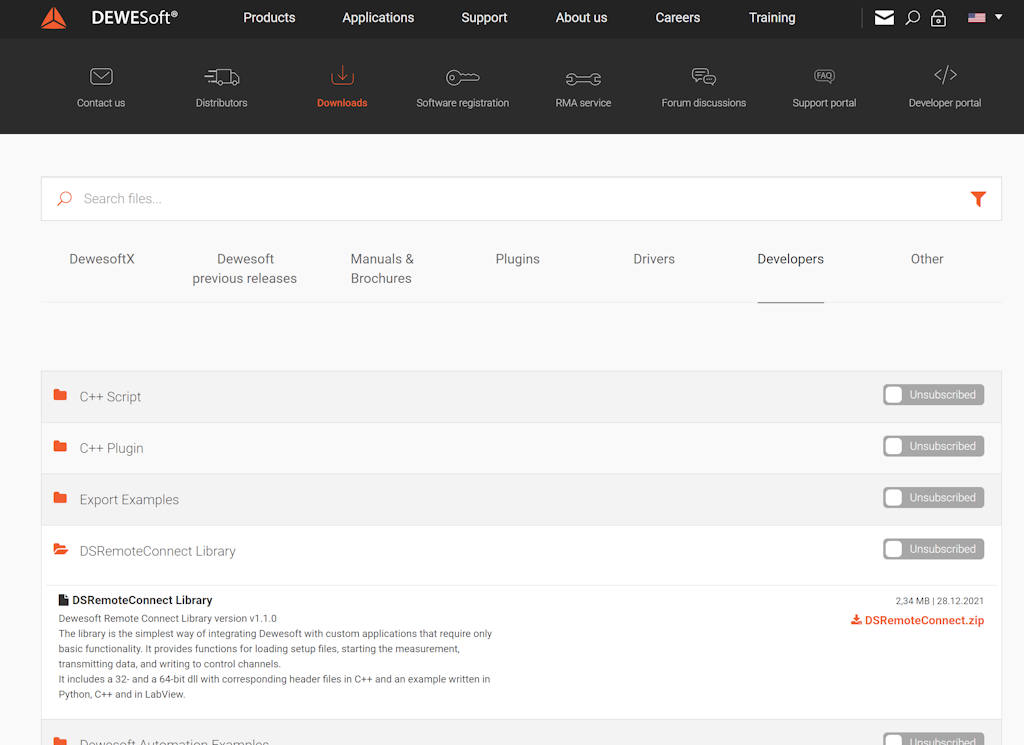Open the orange filter funnel icon
This screenshot has height=745, width=1024.
pos(978,199)
